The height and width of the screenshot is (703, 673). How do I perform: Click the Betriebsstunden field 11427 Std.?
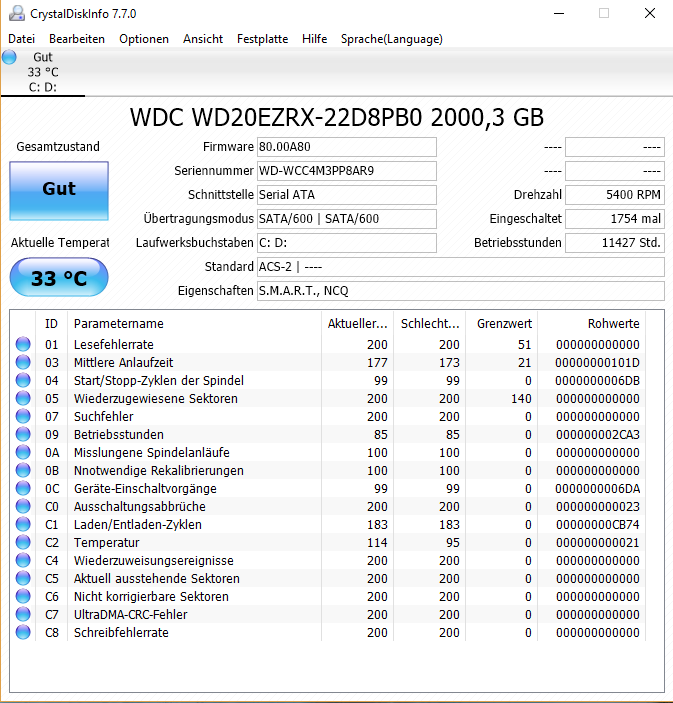(615, 243)
